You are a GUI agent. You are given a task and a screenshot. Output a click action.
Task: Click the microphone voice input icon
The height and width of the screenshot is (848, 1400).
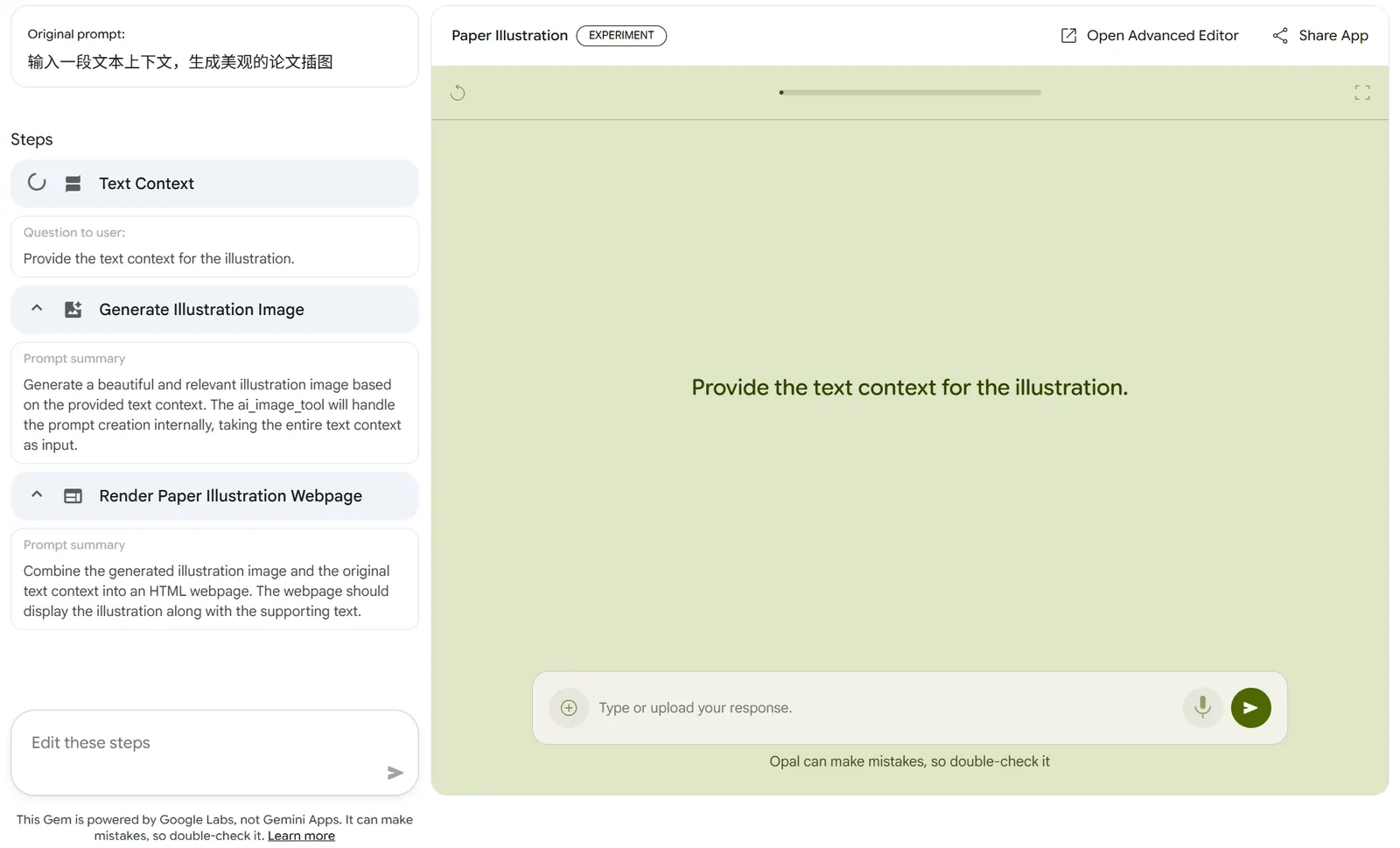pyautogui.click(x=1202, y=707)
